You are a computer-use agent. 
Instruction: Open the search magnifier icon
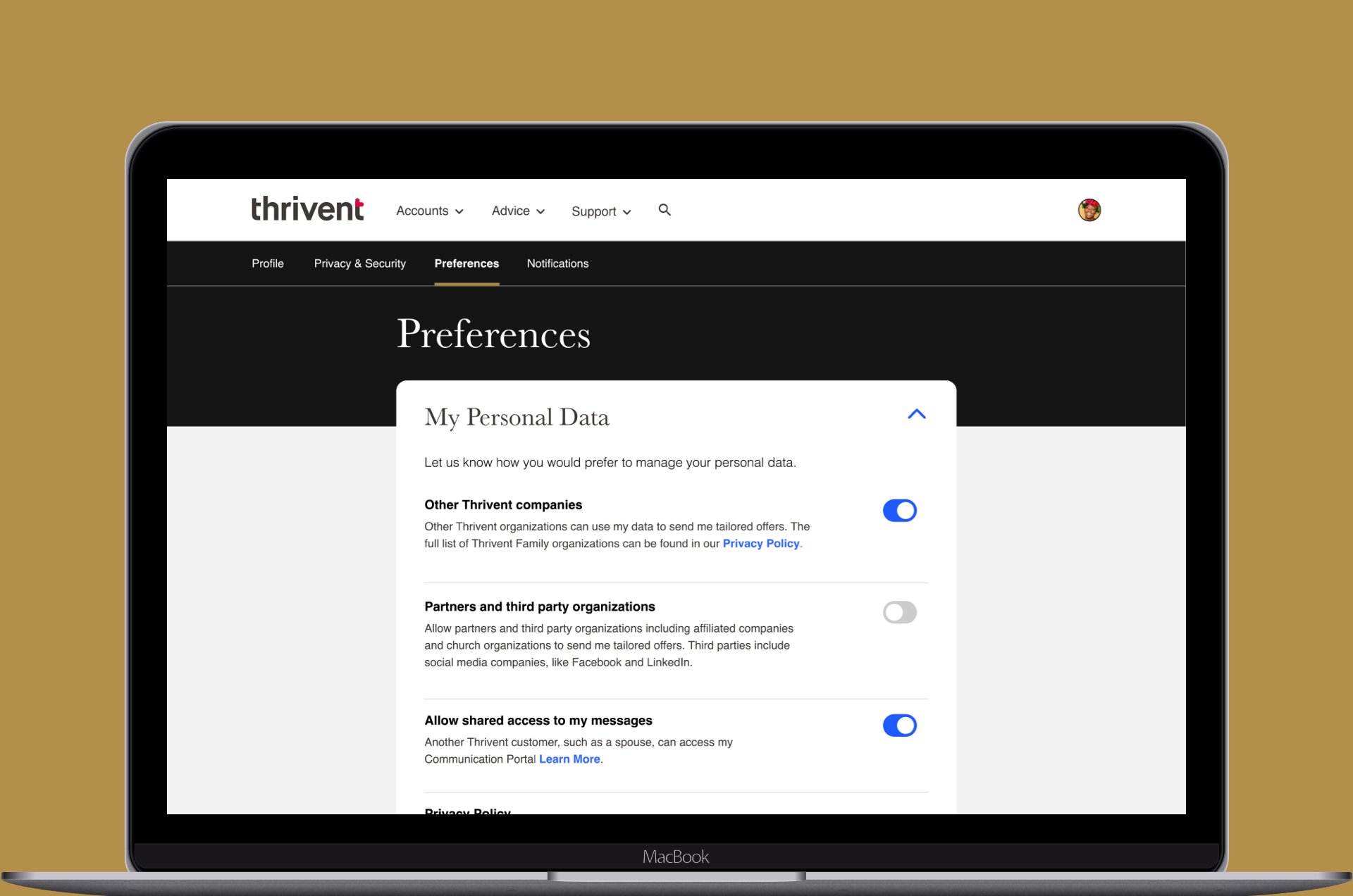pyautogui.click(x=665, y=210)
